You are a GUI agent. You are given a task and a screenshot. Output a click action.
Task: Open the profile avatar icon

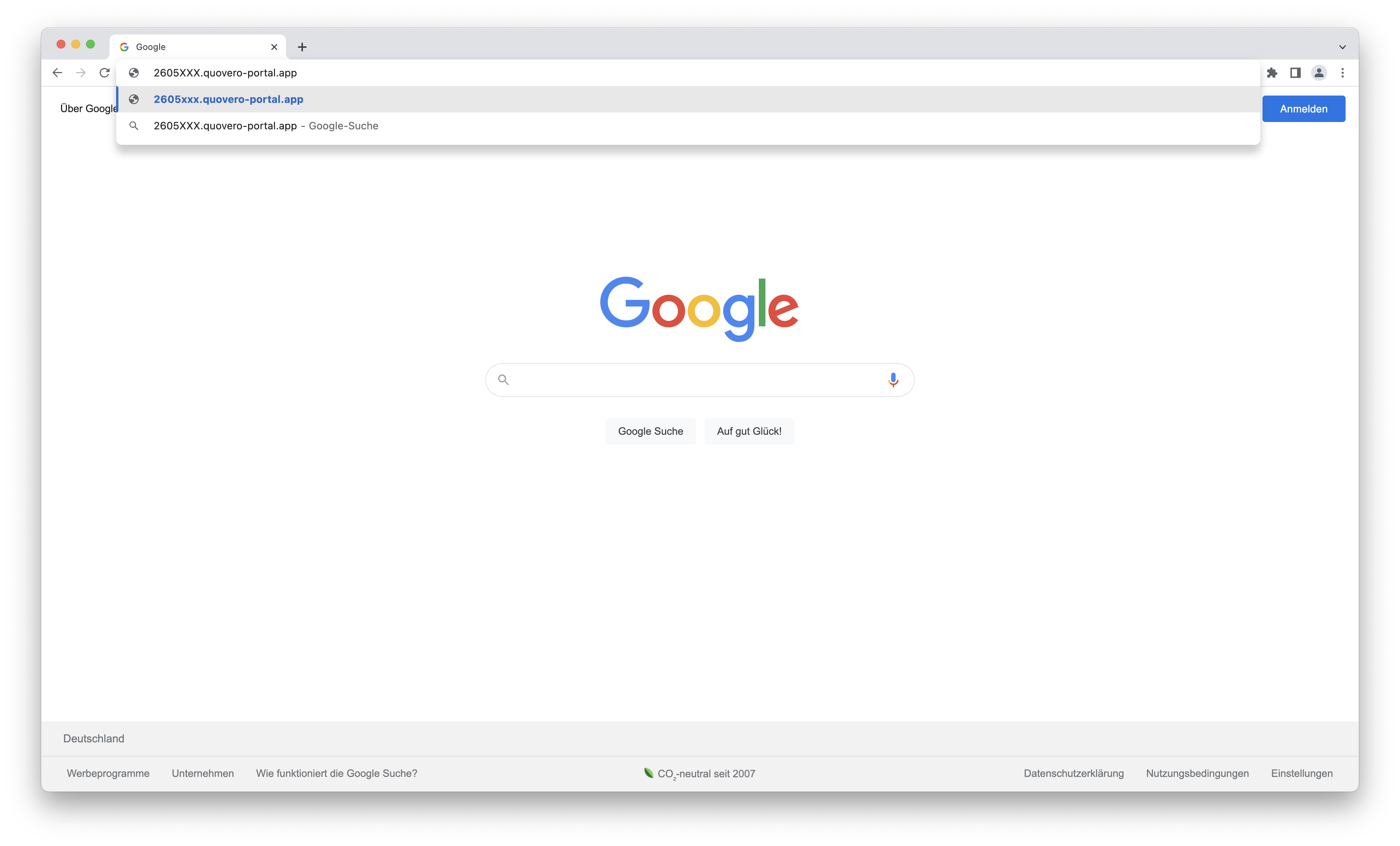click(1319, 73)
